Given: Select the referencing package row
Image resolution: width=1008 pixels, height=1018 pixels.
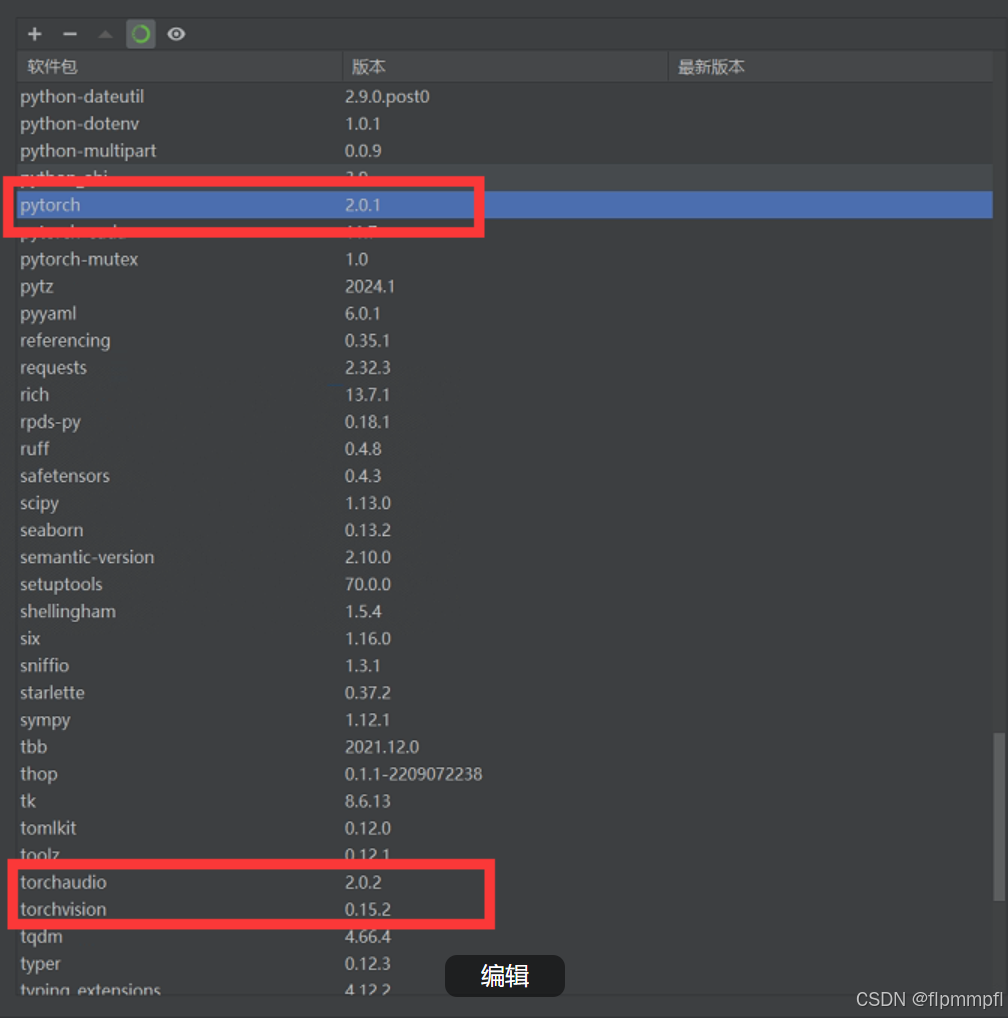Looking at the screenshot, I should pos(504,341).
